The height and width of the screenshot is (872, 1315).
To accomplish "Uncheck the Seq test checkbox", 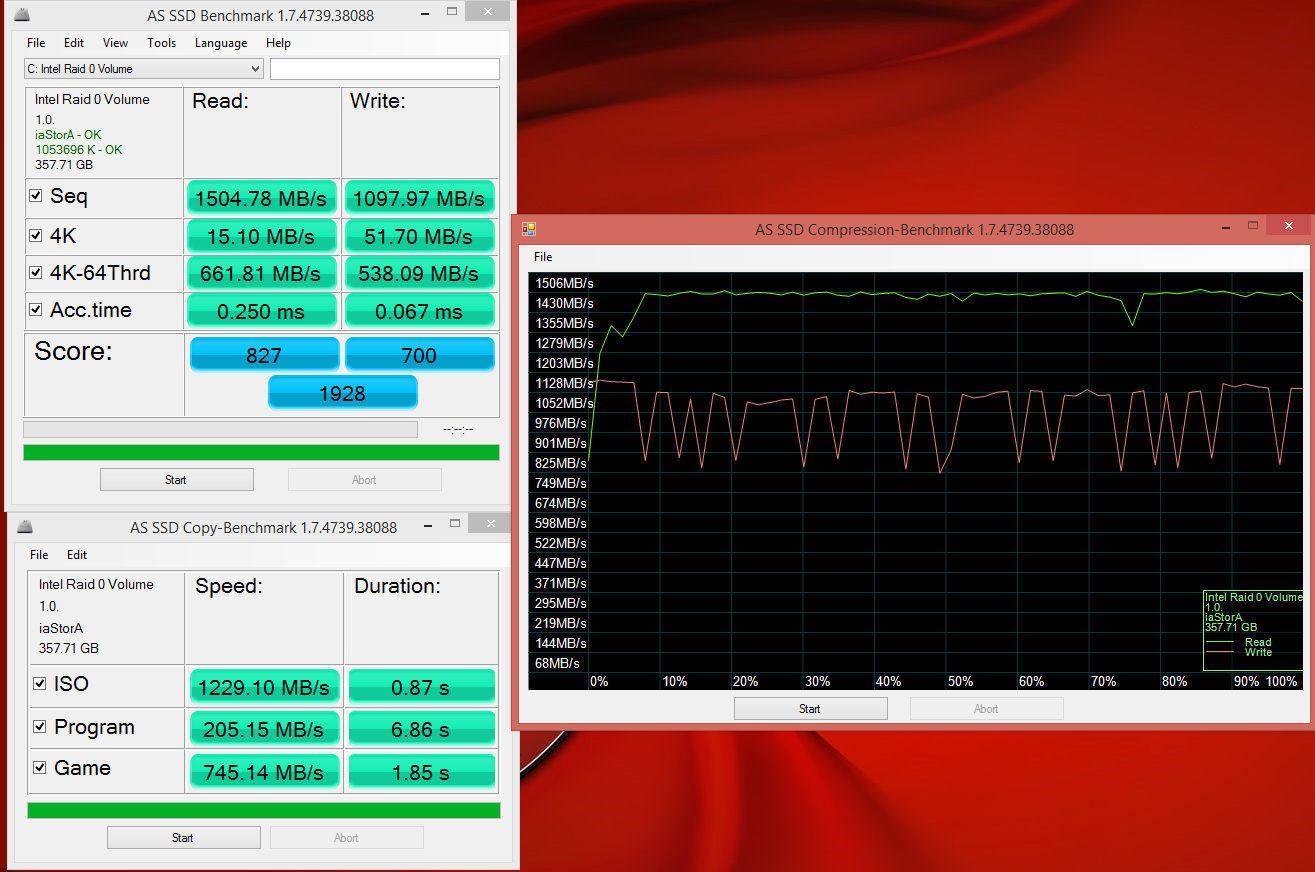I will [36, 197].
